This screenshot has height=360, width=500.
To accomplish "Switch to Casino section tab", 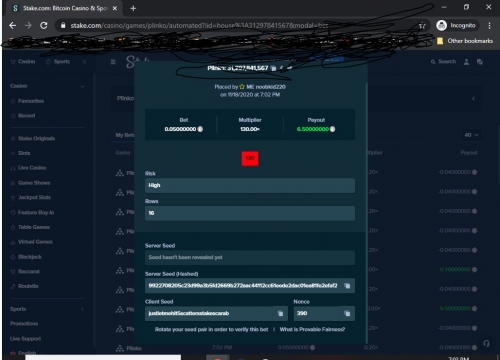I will (23, 62).
